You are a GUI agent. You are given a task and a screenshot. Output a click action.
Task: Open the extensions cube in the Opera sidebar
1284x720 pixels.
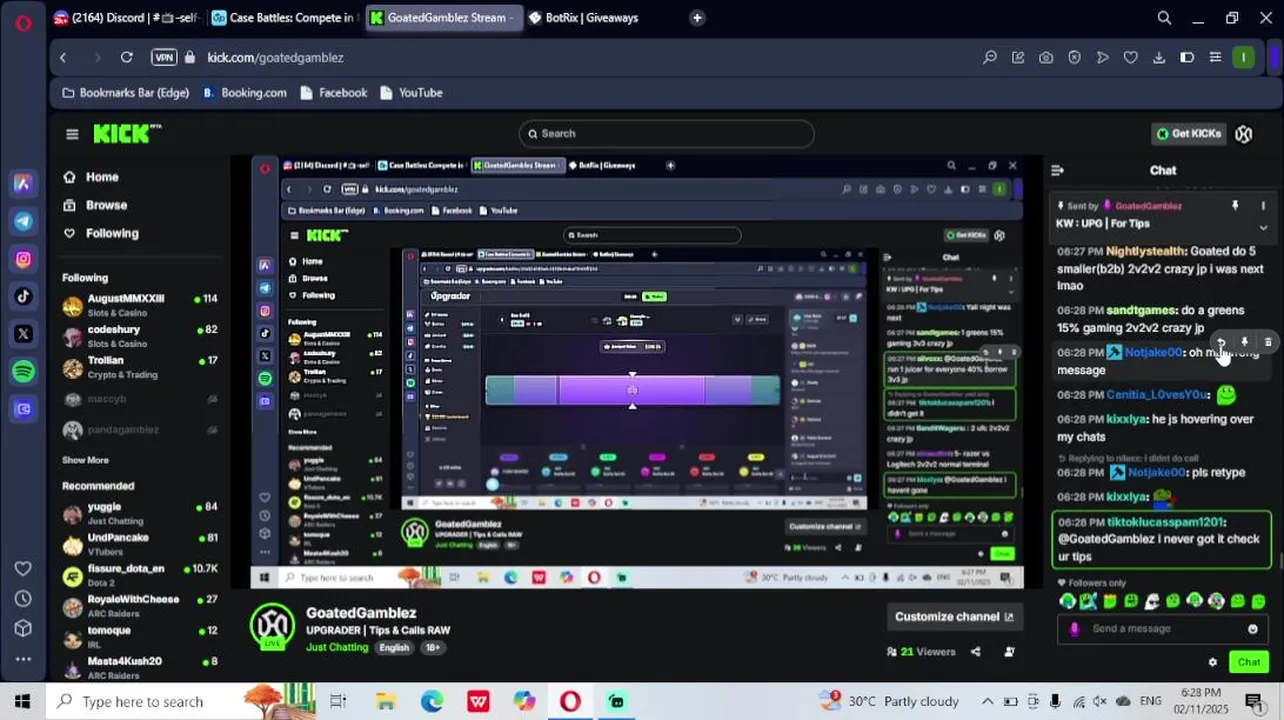point(23,629)
